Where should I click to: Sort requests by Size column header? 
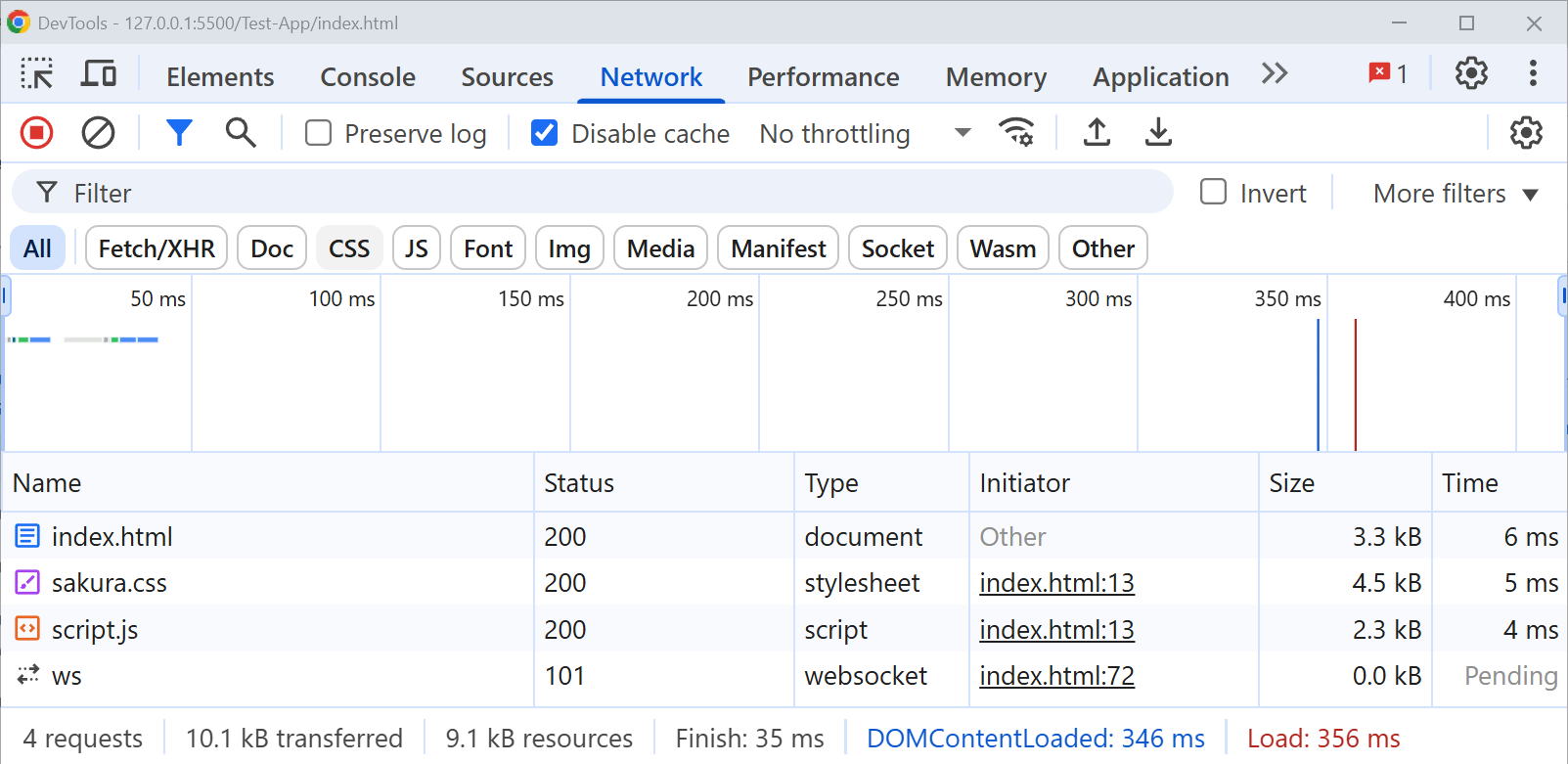[x=1345, y=482]
